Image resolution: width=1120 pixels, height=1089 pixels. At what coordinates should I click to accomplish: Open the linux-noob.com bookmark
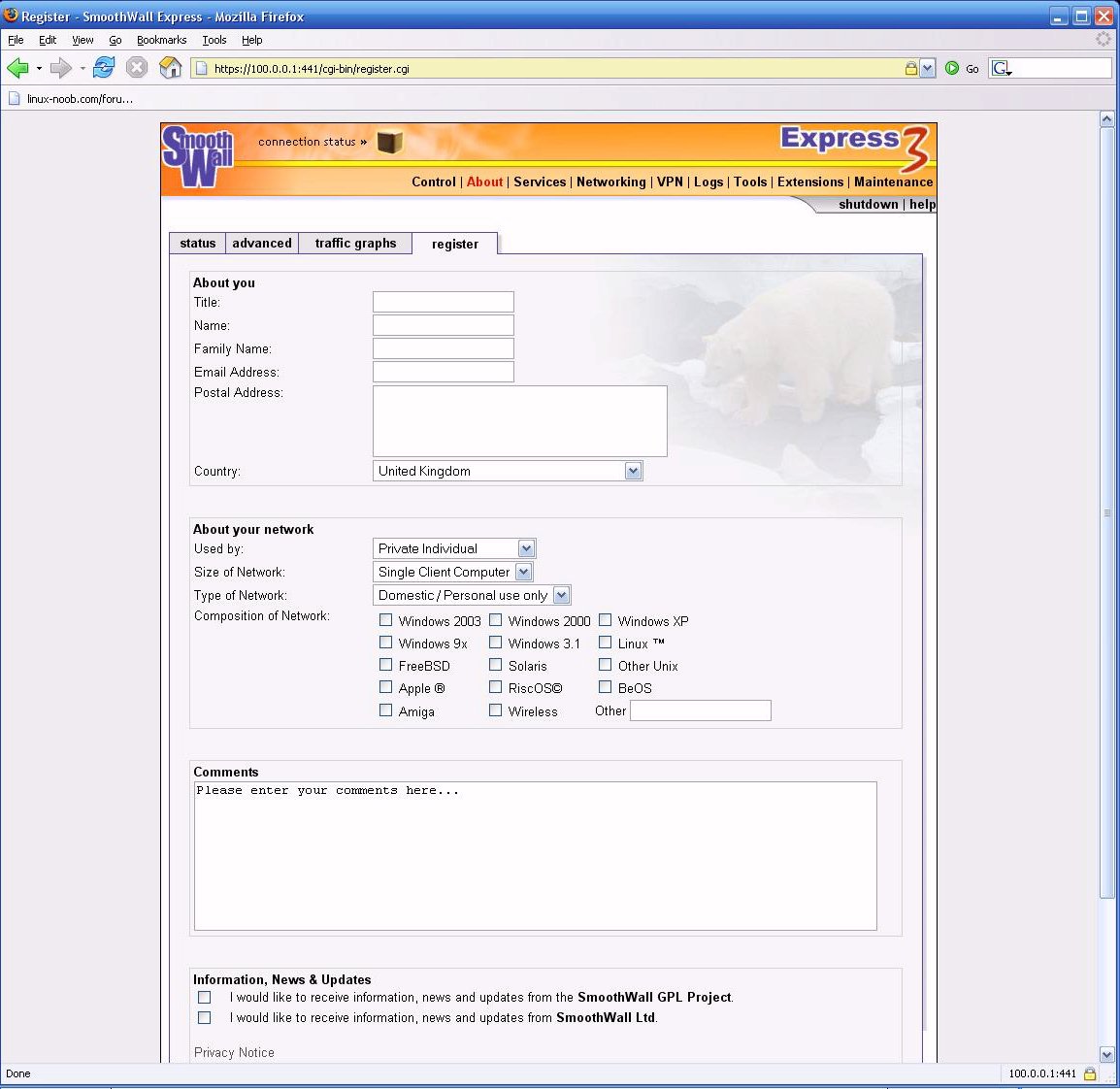pyautogui.click(x=70, y=99)
